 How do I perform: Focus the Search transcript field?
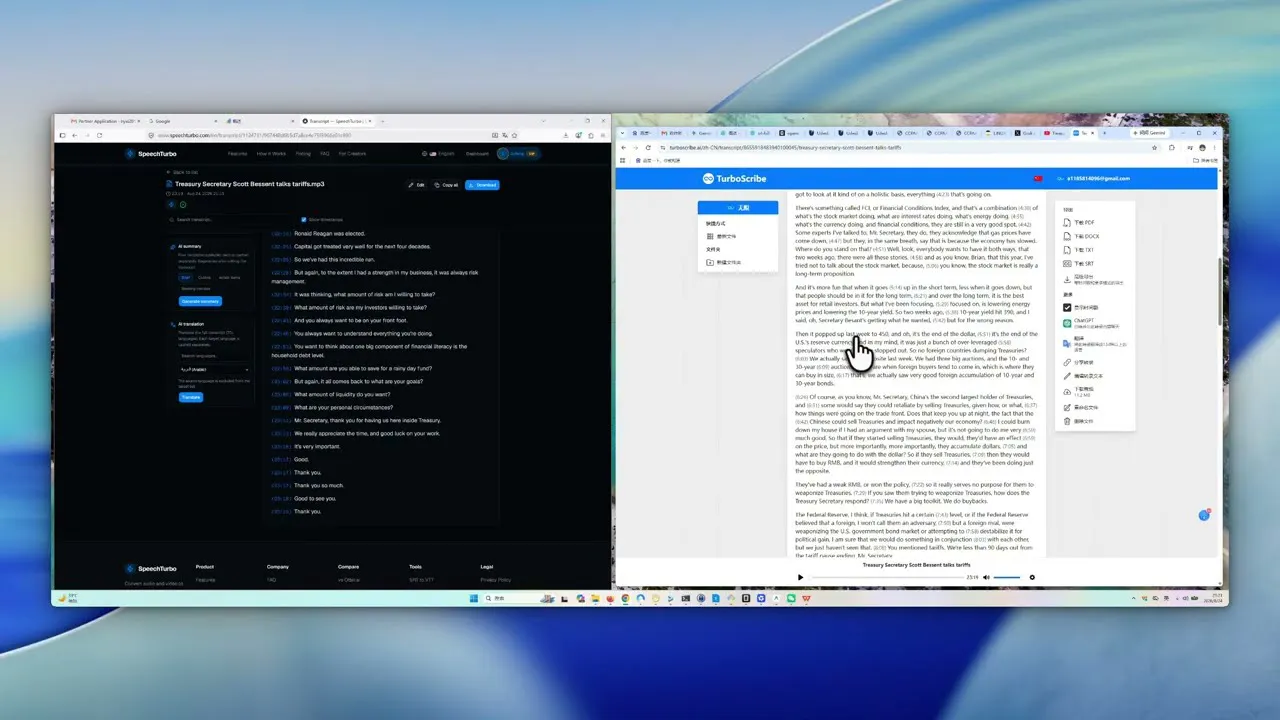[x=230, y=219]
